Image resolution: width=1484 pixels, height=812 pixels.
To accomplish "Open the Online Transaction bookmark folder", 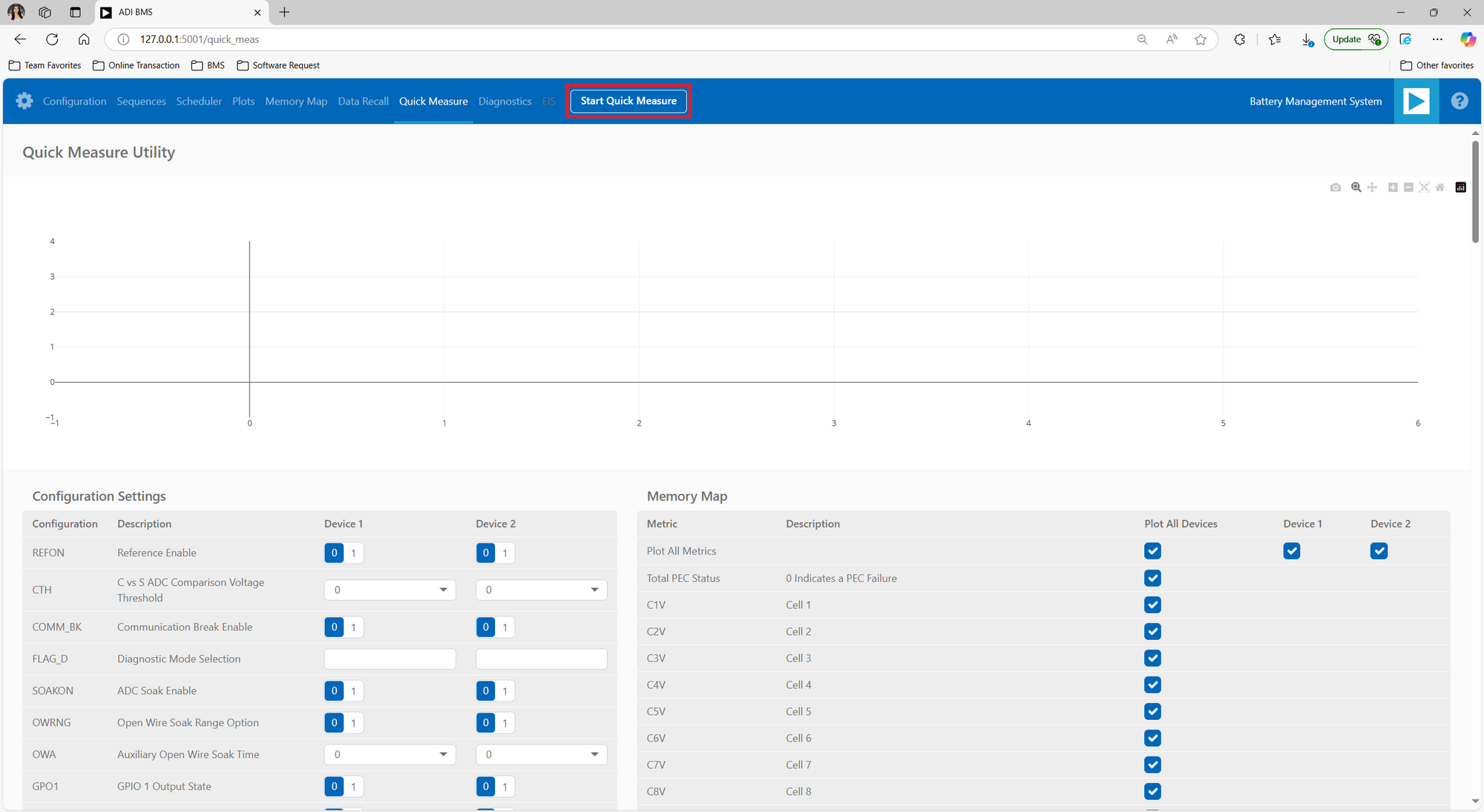I will pos(137,65).
